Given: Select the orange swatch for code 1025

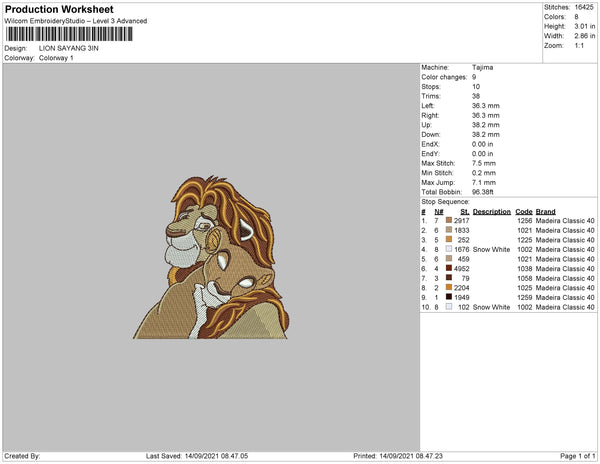Looking at the screenshot, I should pyautogui.click(x=449, y=287).
